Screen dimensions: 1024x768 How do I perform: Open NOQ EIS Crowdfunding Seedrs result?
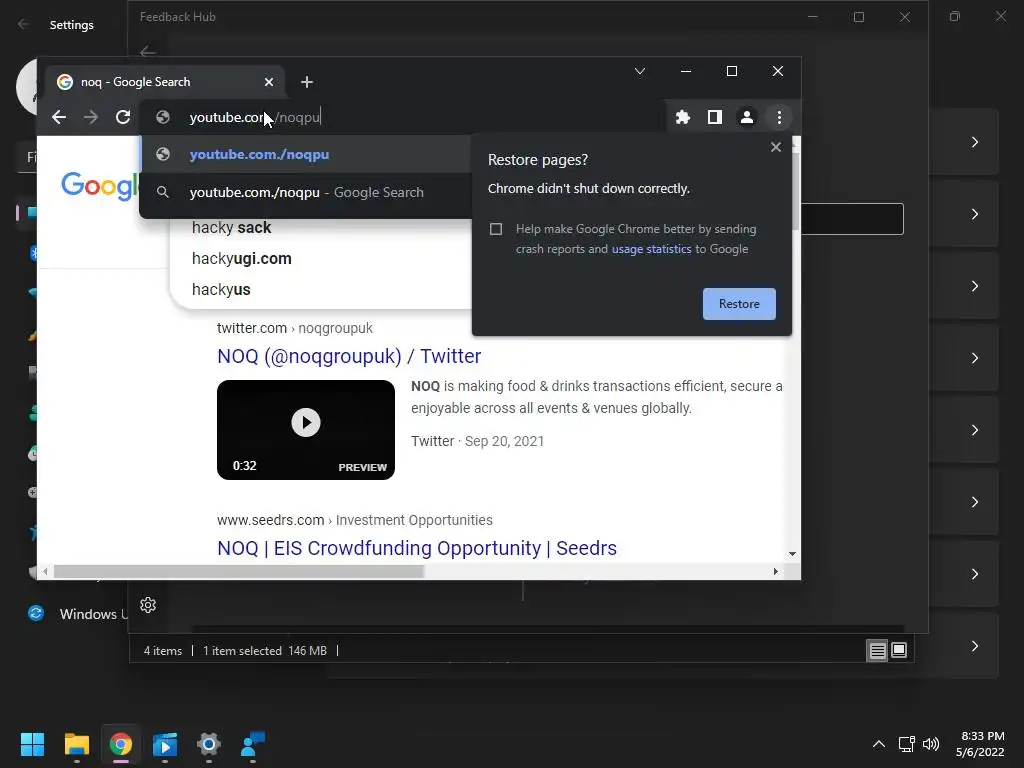click(417, 548)
